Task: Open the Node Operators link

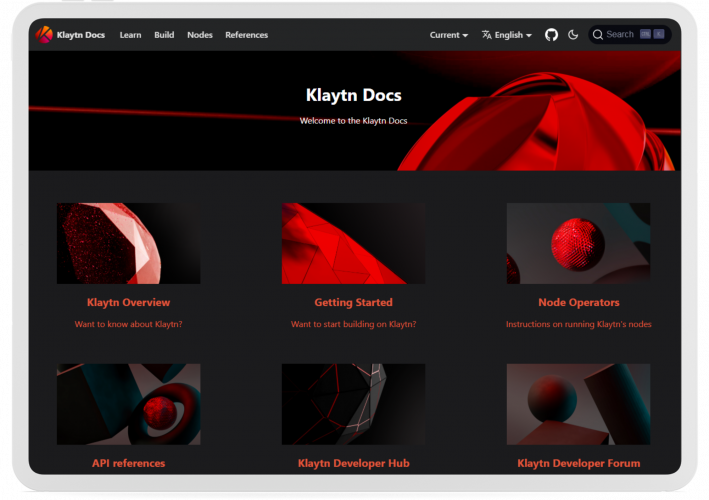Action: coord(579,302)
